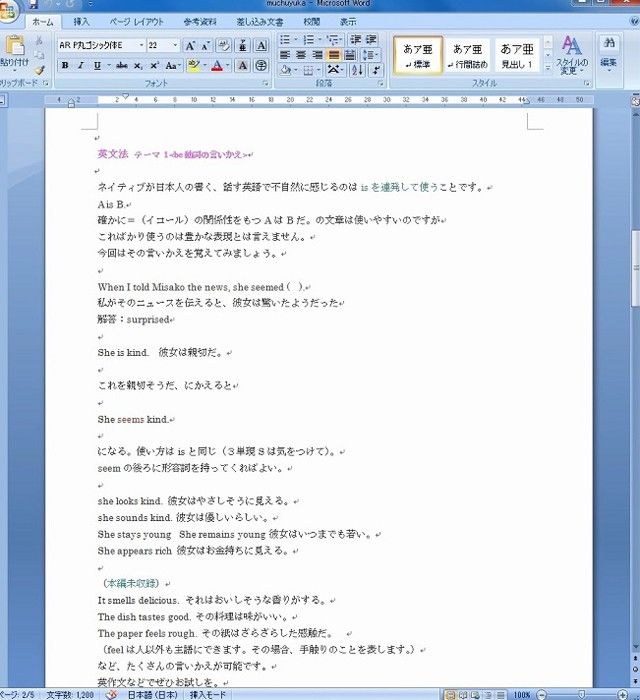Apply red font color with the A button
Image resolution: width=640 pixels, height=700 pixels.
217,66
